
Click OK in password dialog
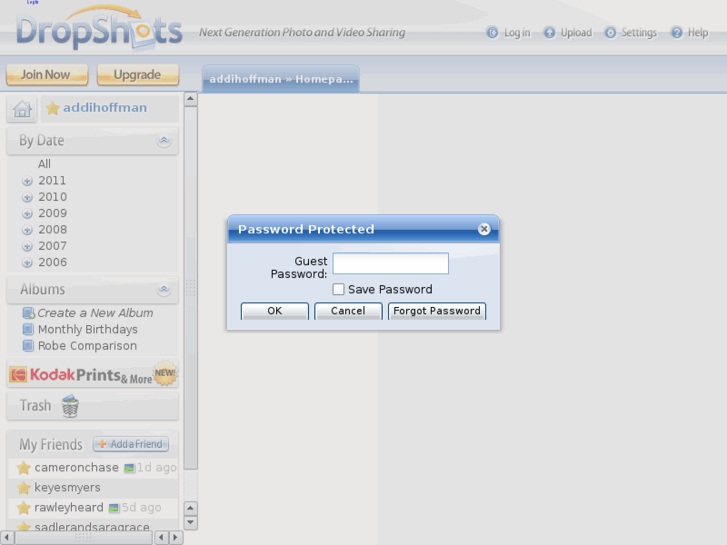click(275, 311)
